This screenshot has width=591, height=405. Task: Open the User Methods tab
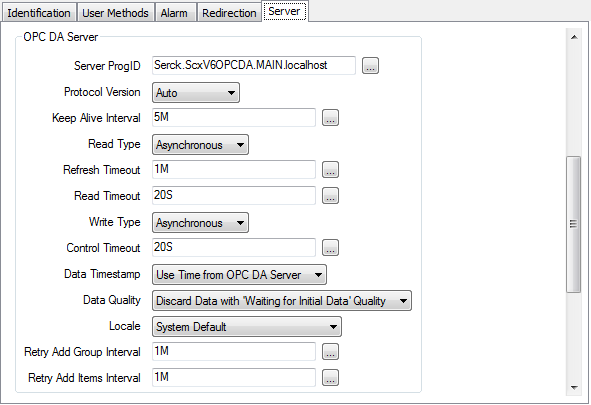[115, 13]
